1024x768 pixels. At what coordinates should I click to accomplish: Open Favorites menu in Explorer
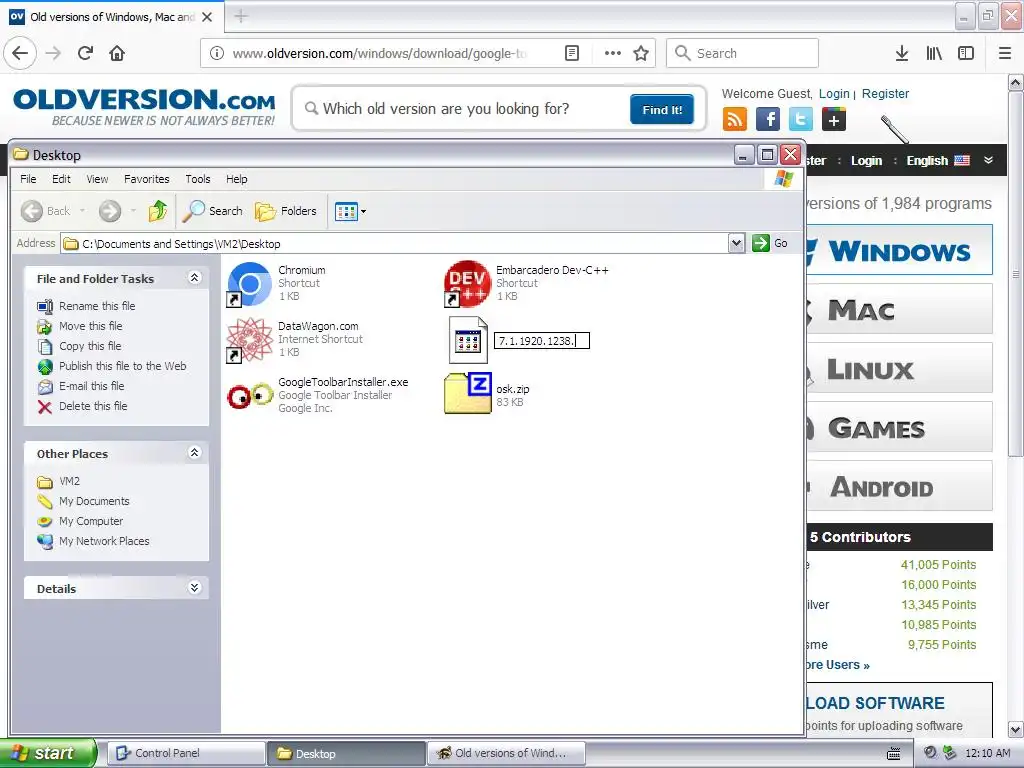(x=146, y=179)
